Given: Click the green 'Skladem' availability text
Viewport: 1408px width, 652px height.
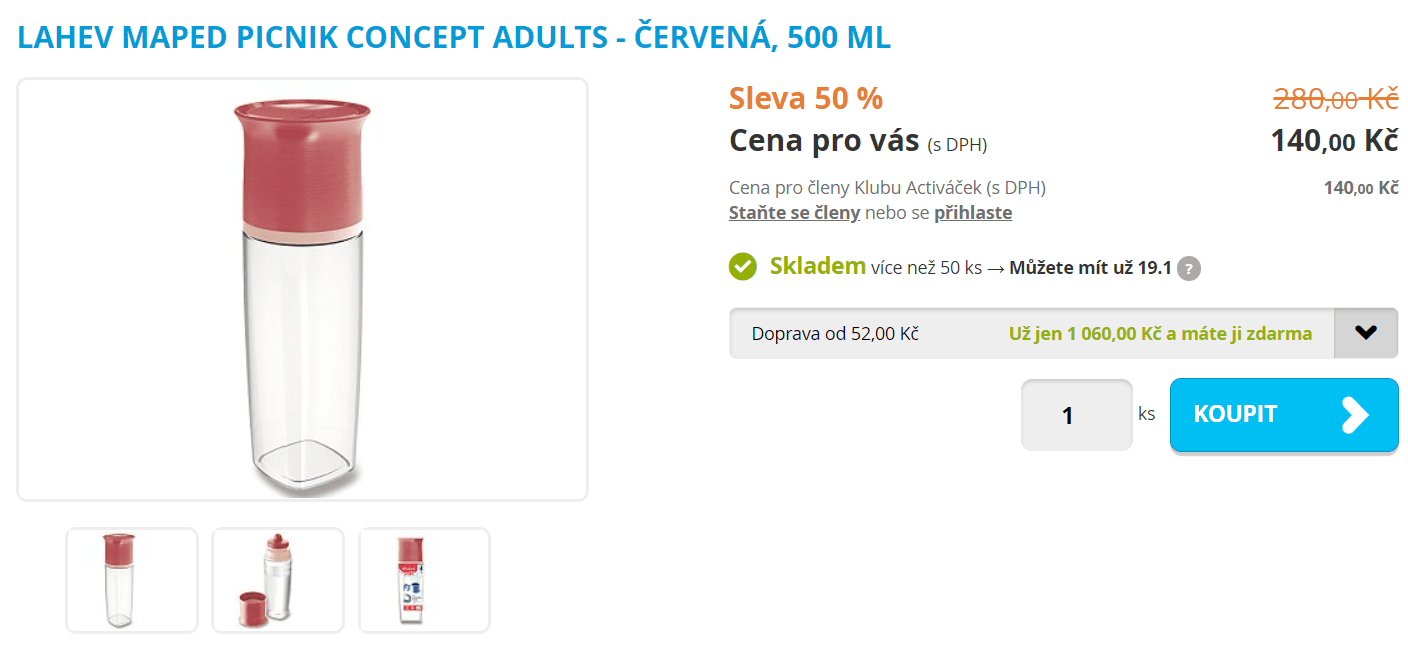Looking at the screenshot, I should coord(818,266).
